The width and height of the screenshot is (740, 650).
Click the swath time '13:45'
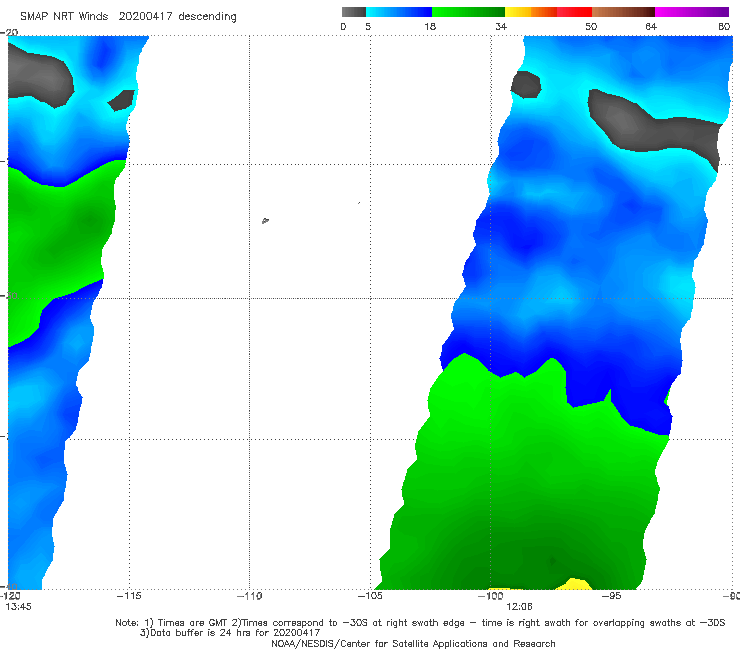tap(18, 607)
